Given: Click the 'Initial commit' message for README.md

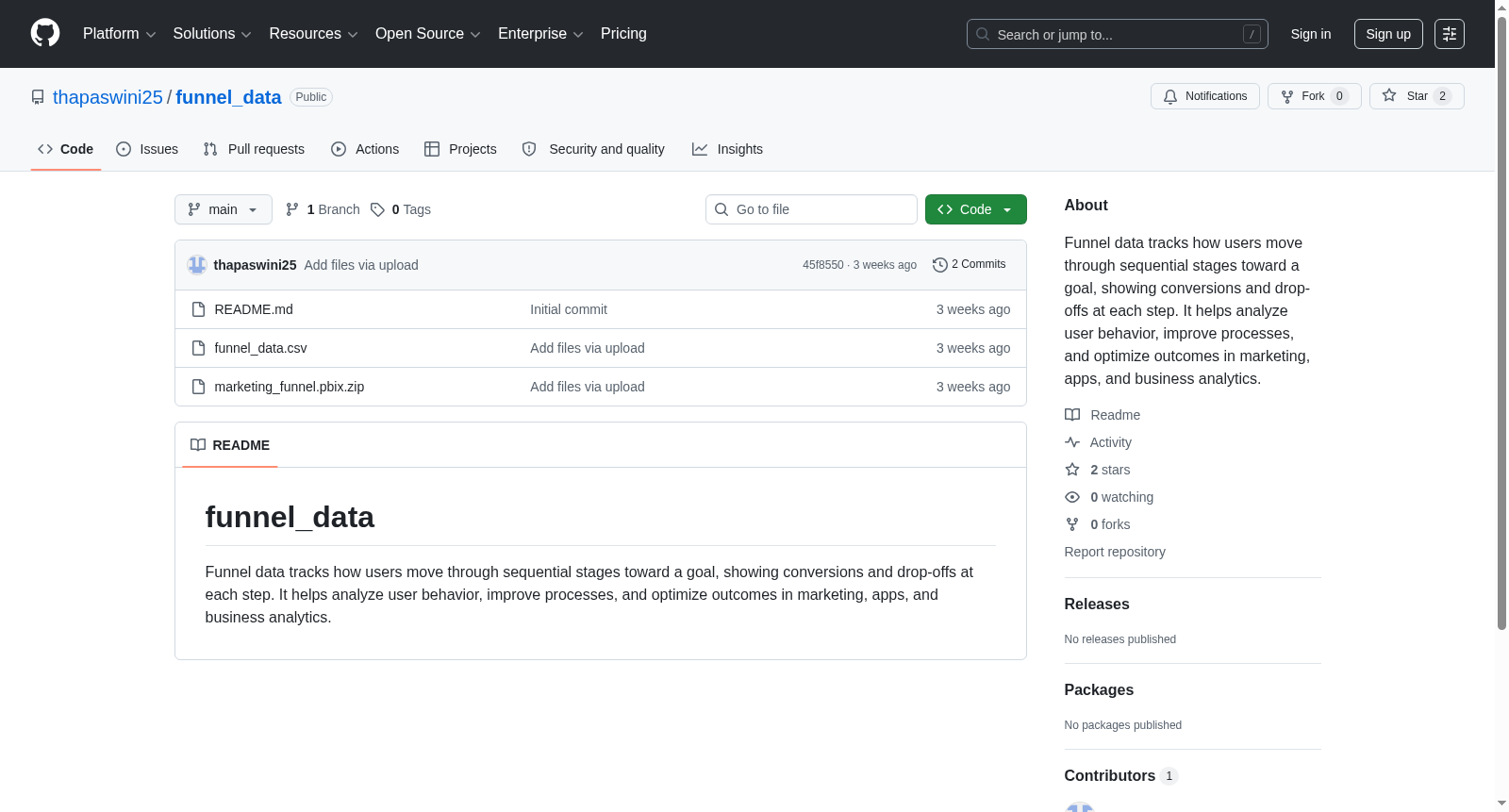Looking at the screenshot, I should (569, 309).
